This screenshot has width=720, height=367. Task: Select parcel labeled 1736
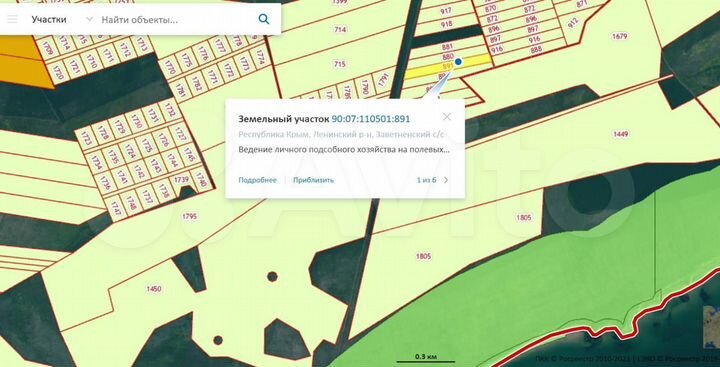click(x=106, y=183)
